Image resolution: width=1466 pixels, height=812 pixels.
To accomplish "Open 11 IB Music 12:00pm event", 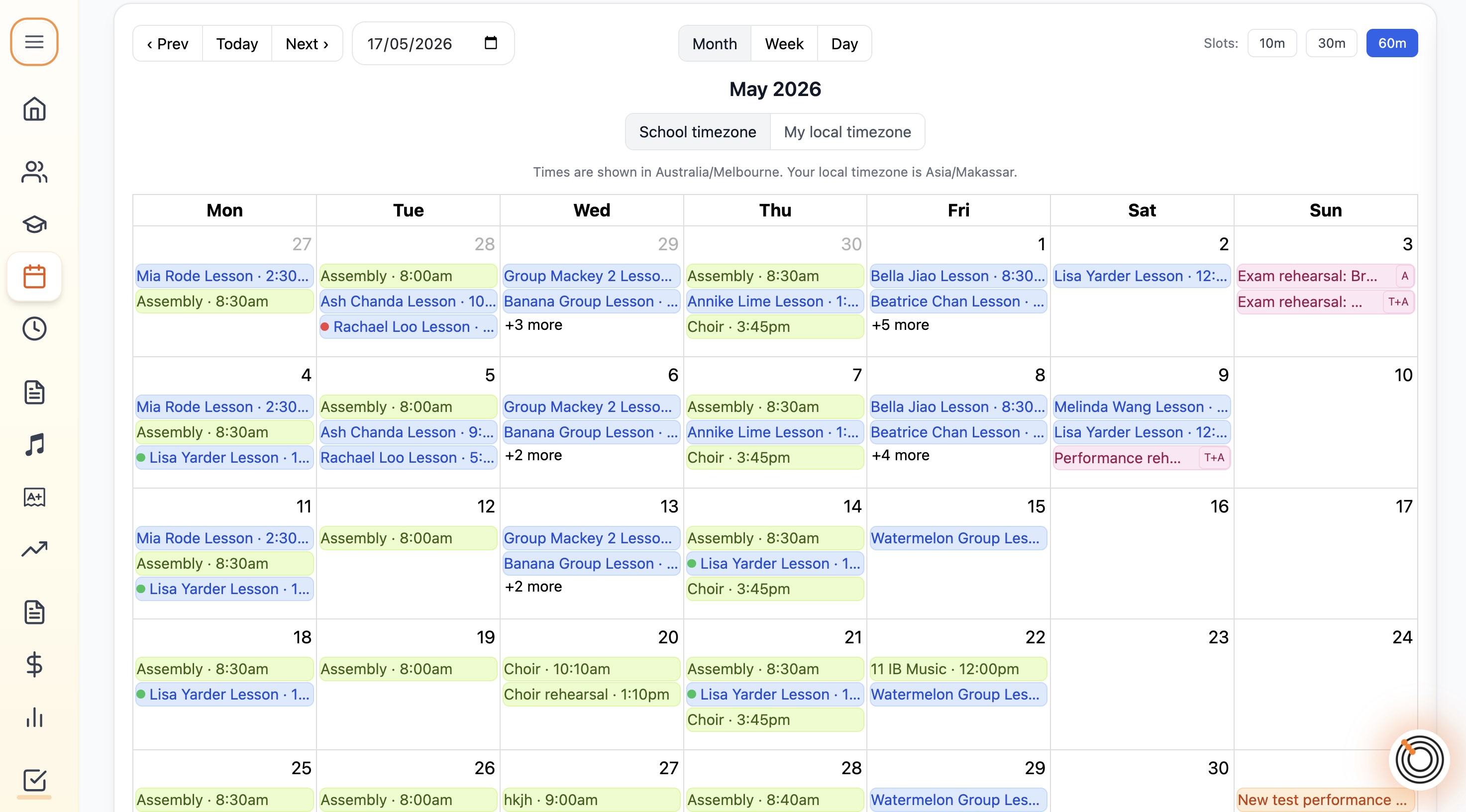I will (958, 669).
